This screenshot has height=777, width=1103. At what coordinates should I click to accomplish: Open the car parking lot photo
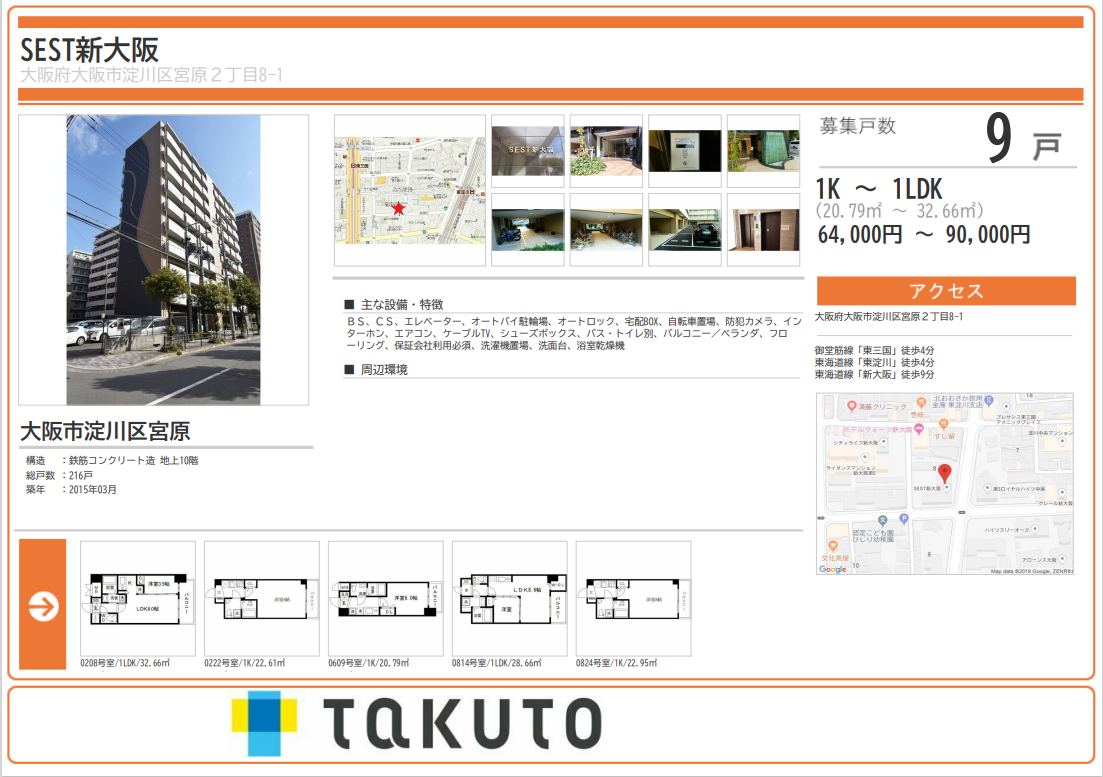[684, 230]
